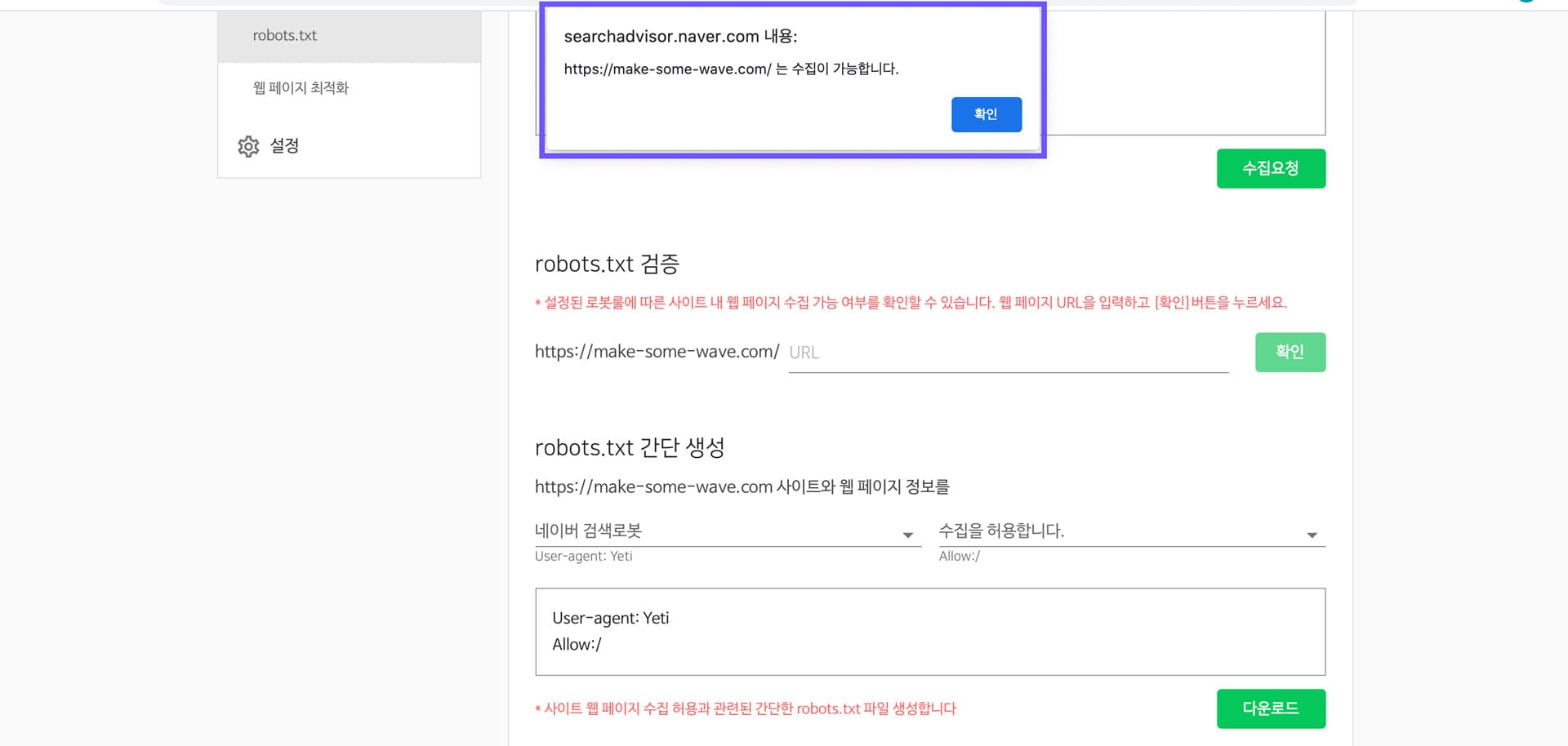
Task: Focus the URL input field for robots.txt validation
Action: point(1004,352)
